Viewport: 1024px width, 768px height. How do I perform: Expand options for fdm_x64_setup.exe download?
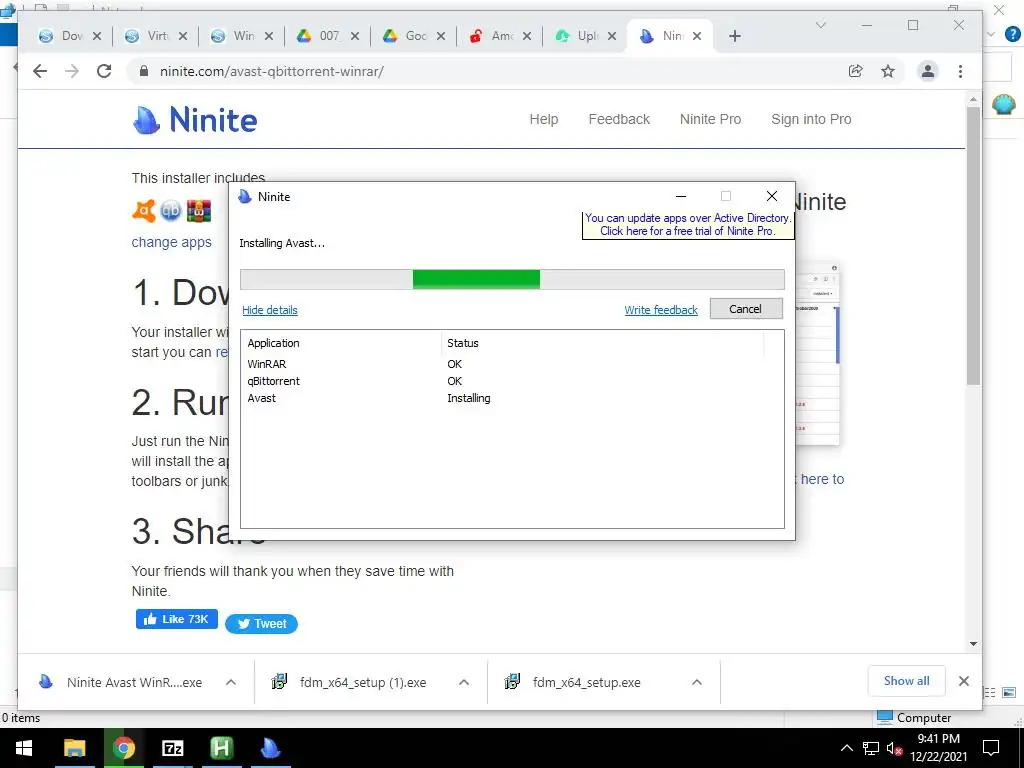tap(697, 682)
